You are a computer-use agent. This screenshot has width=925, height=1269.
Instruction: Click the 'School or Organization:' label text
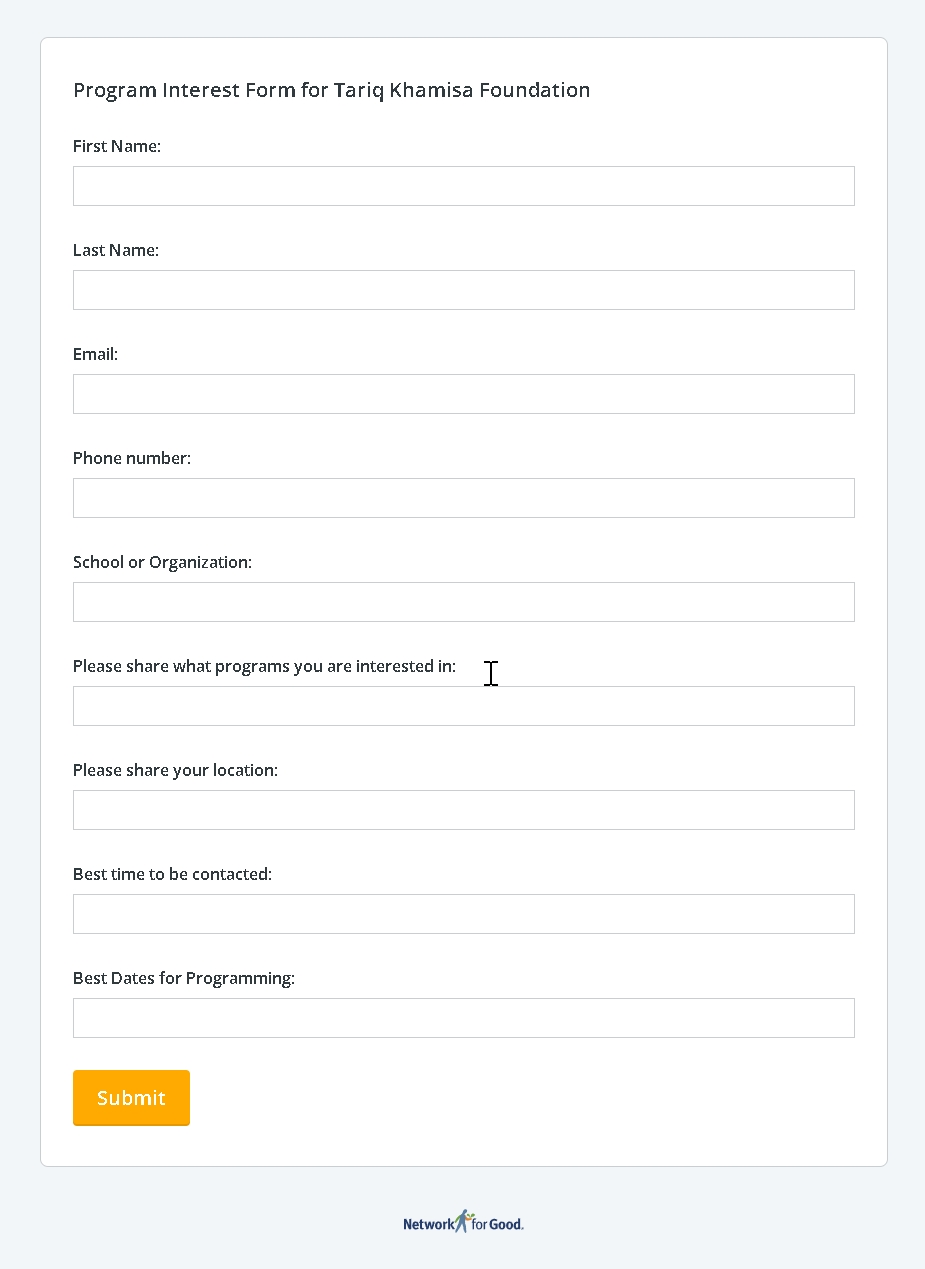pyautogui.click(x=163, y=562)
